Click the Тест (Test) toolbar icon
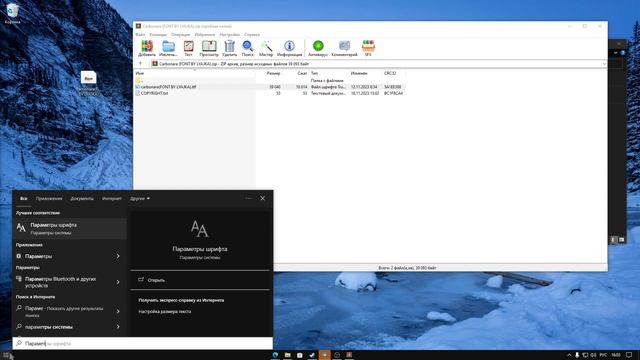The image size is (640, 360). tap(188, 48)
